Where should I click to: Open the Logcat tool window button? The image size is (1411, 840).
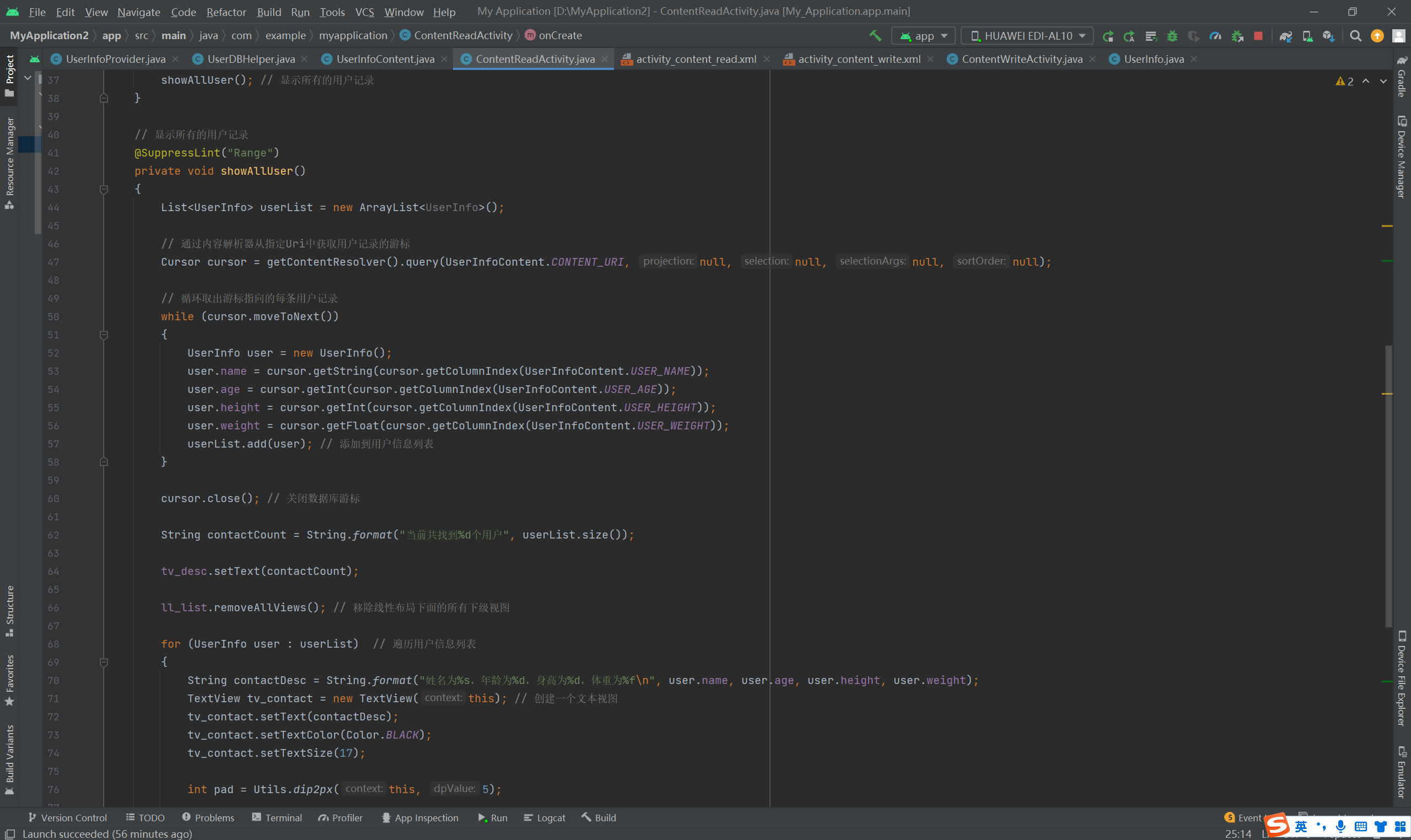544,817
